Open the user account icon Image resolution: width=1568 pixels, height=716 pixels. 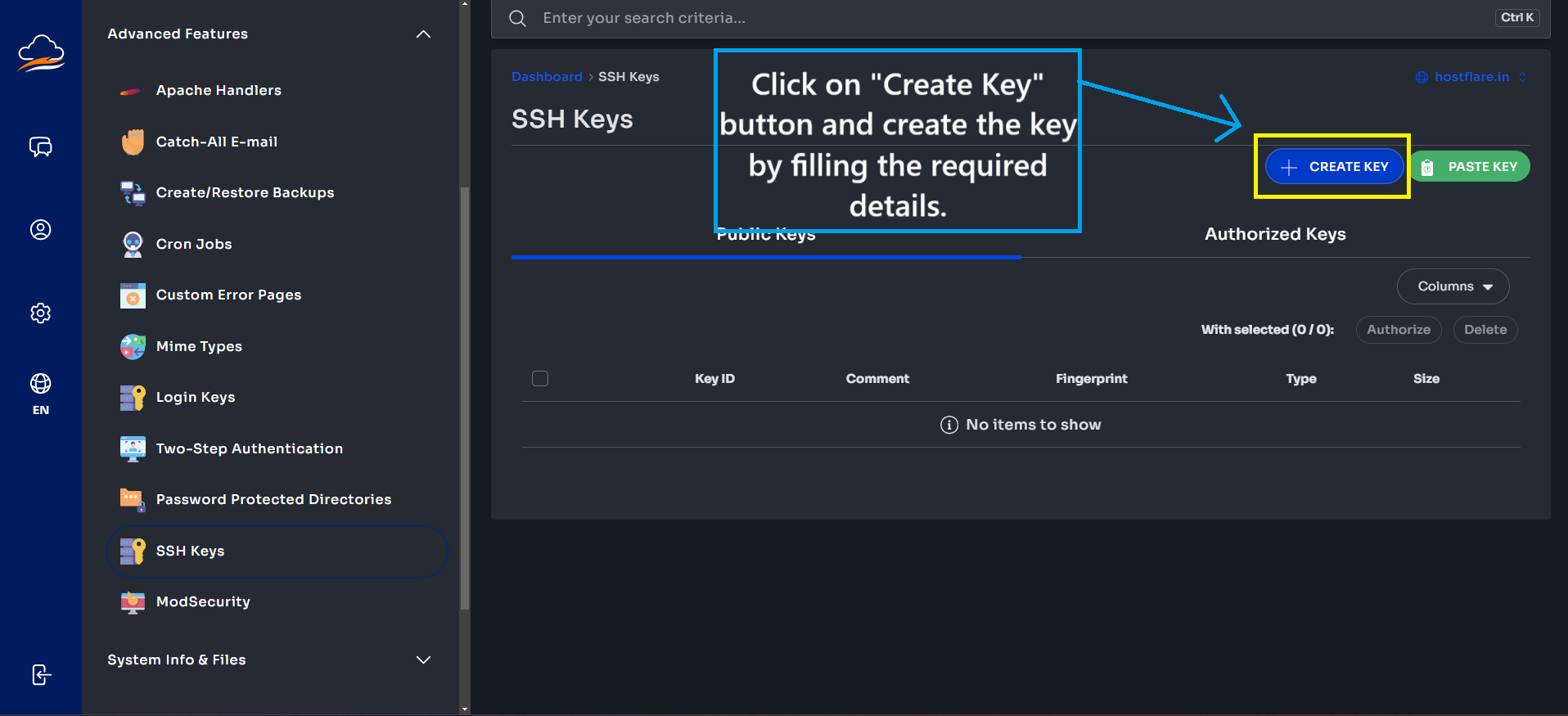pos(41,230)
